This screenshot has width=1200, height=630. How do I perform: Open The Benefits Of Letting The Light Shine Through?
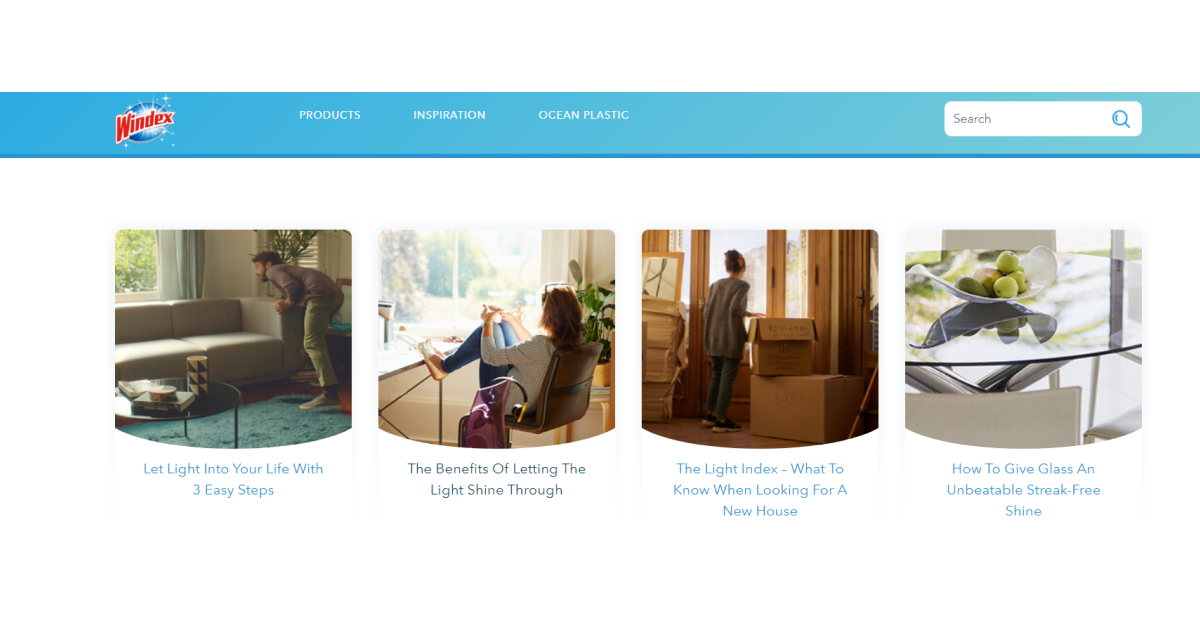[x=497, y=479]
